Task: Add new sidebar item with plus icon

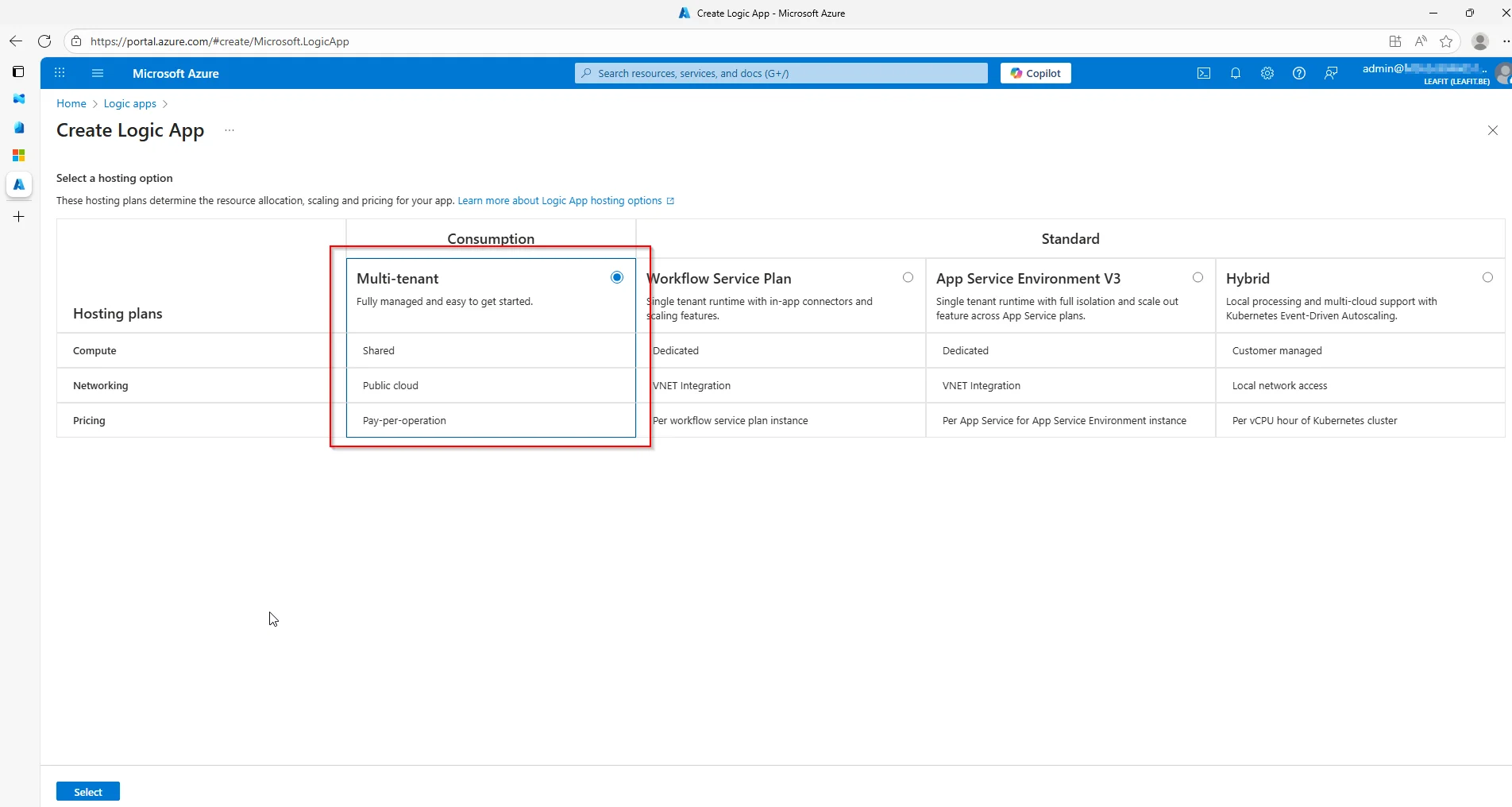Action: click(x=19, y=216)
